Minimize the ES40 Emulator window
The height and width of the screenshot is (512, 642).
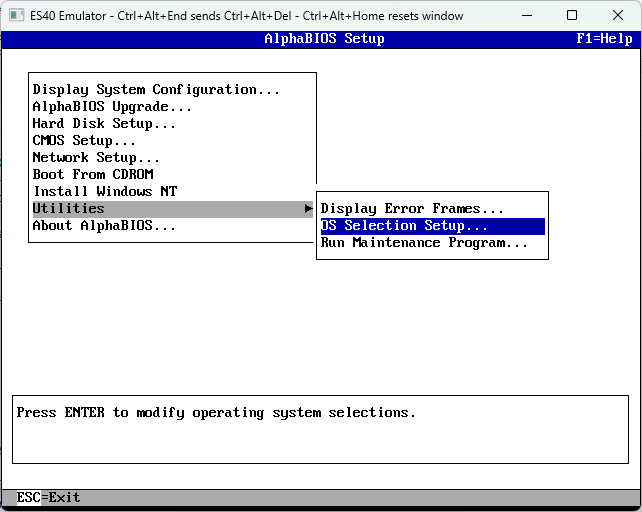tap(527, 16)
